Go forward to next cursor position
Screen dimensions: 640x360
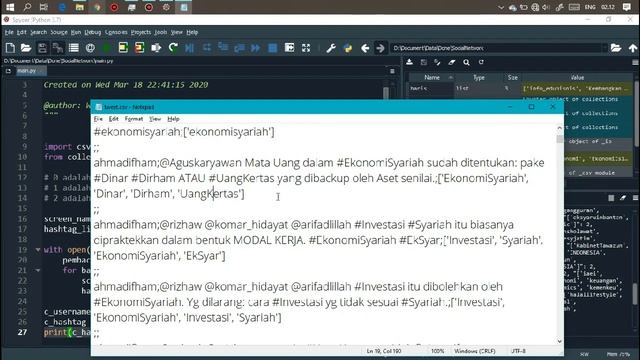[380, 48]
